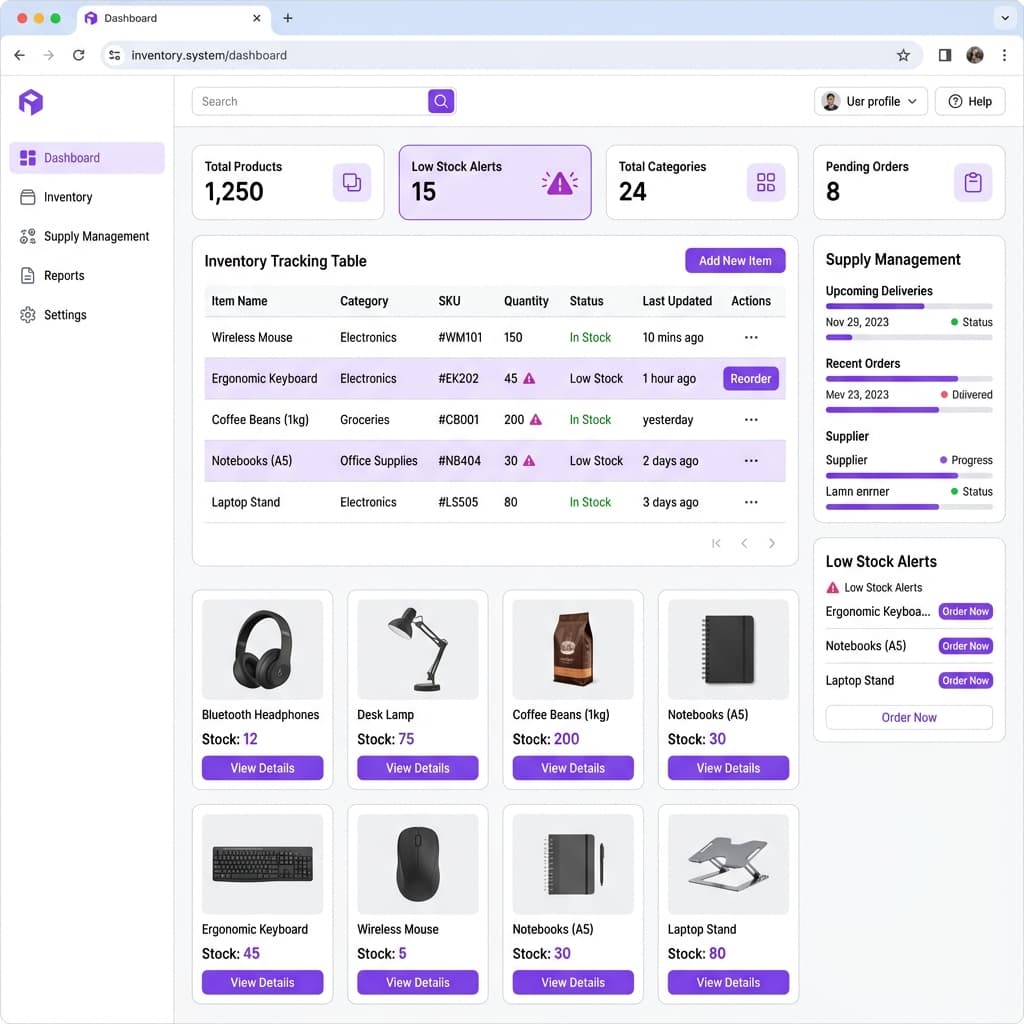
Task: Open Supply Management in the sidebar
Action: [x=96, y=236]
